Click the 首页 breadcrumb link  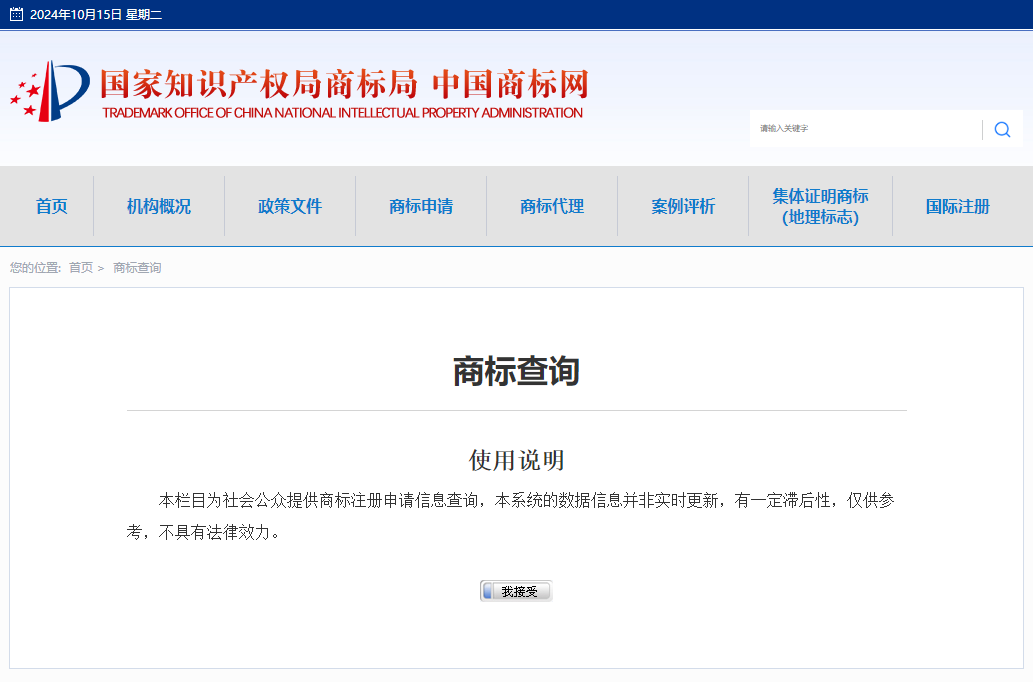(x=81, y=268)
